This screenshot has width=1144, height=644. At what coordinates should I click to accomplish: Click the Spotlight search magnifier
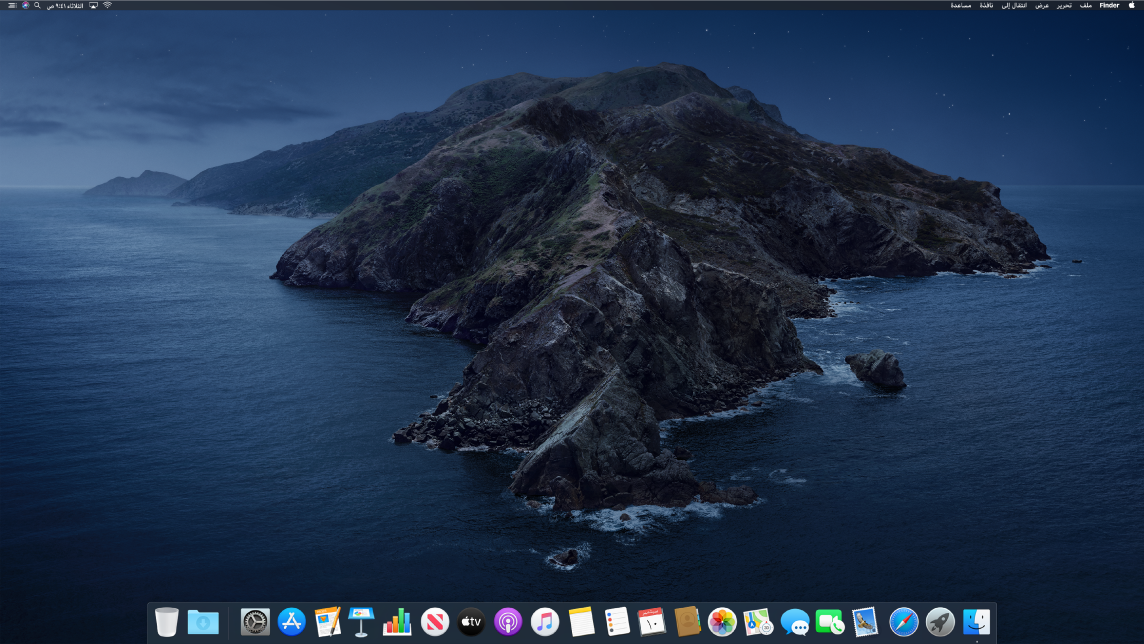(38, 5)
